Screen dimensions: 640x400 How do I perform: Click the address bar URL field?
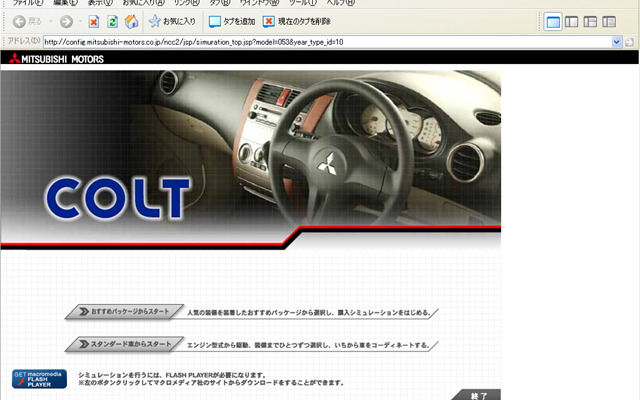click(327, 42)
